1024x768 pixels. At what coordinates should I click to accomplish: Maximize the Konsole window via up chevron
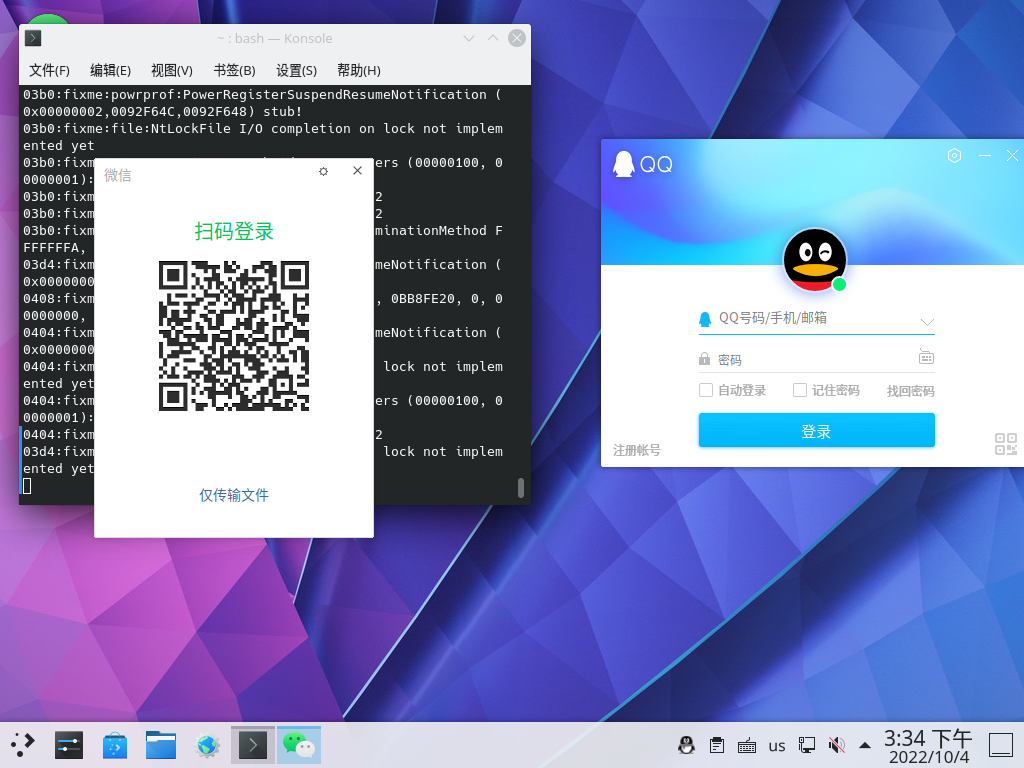(x=493, y=38)
